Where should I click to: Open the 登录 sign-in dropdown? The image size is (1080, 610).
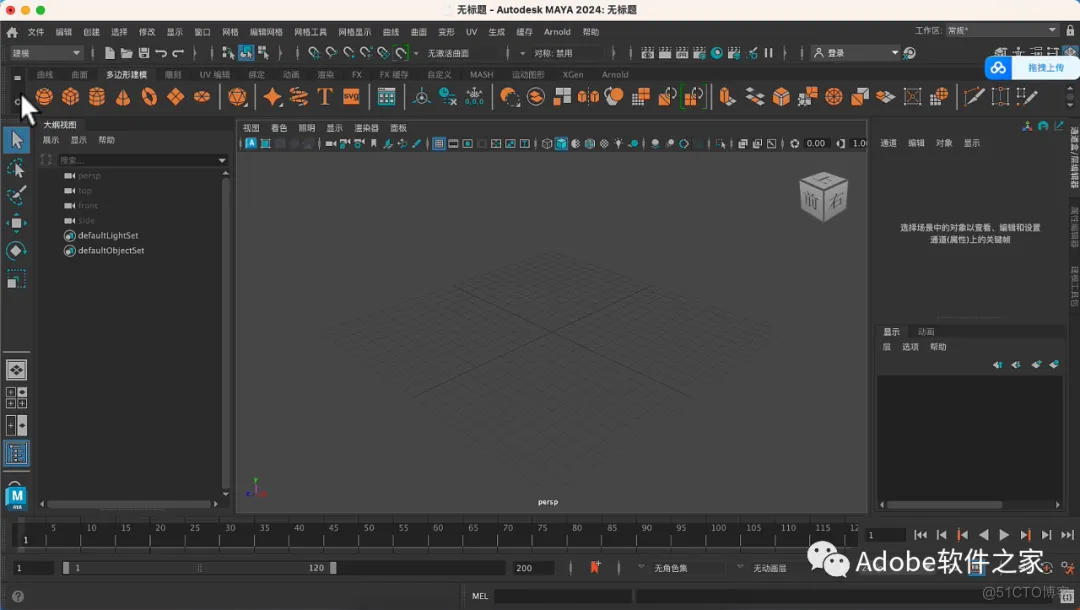(x=855, y=53)
